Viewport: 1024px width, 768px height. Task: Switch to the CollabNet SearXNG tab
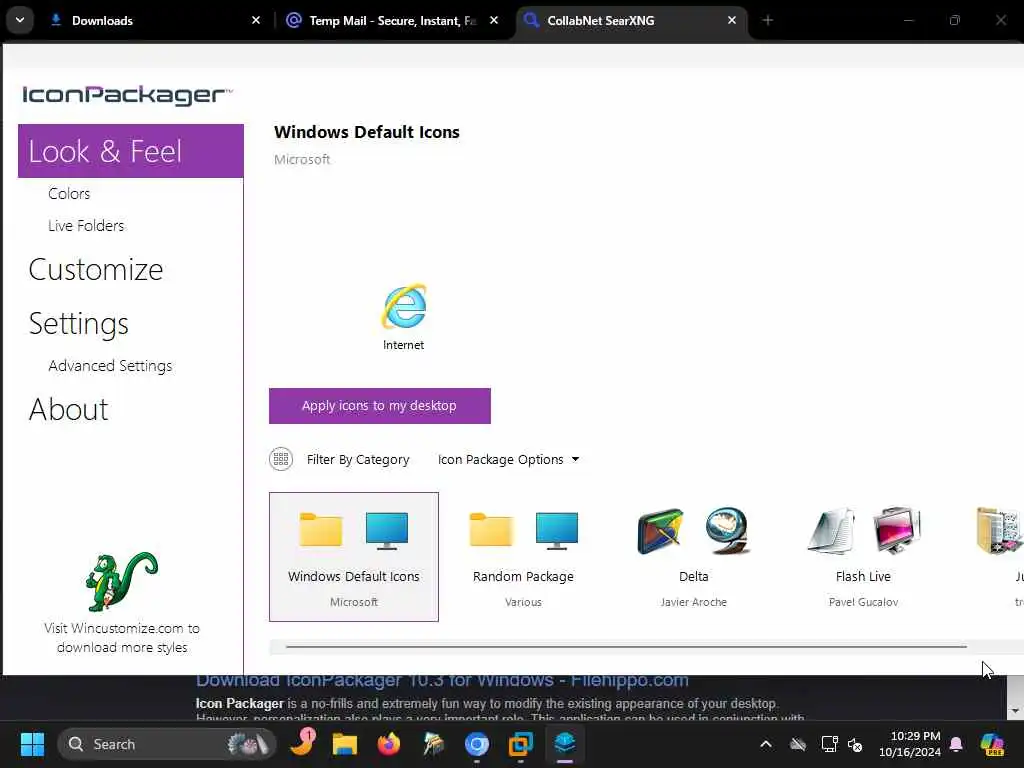[x=632, y=21]
